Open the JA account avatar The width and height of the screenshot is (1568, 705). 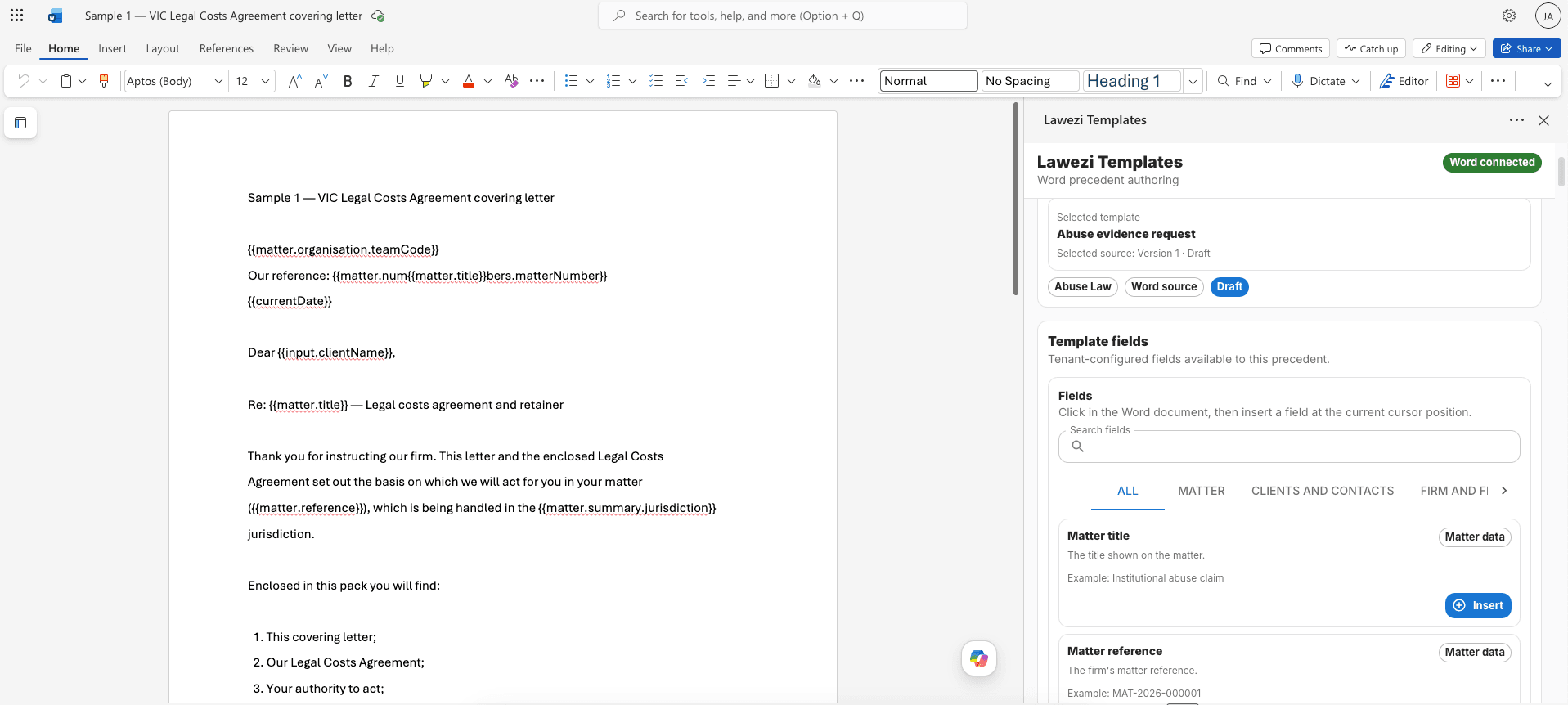click(1548, 16)
